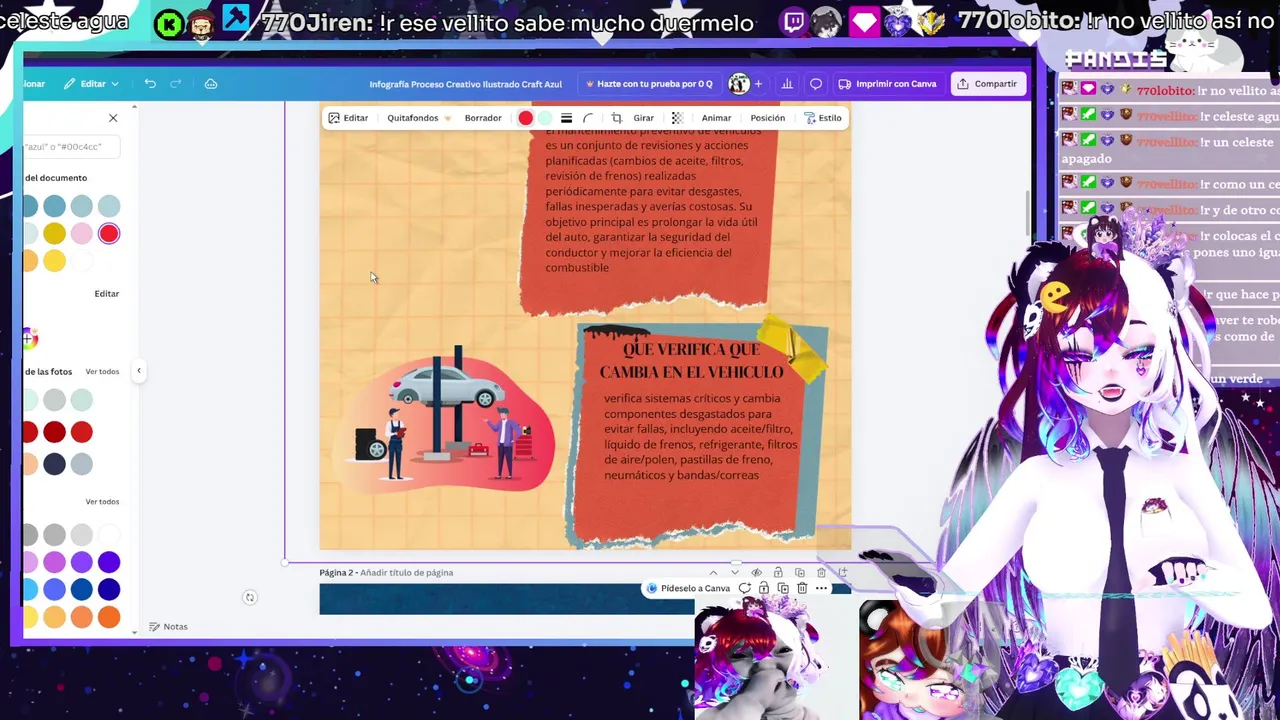This screenshot has height=720, width=1280.
Task: Click Añadir título de página field
Action: 407,573
